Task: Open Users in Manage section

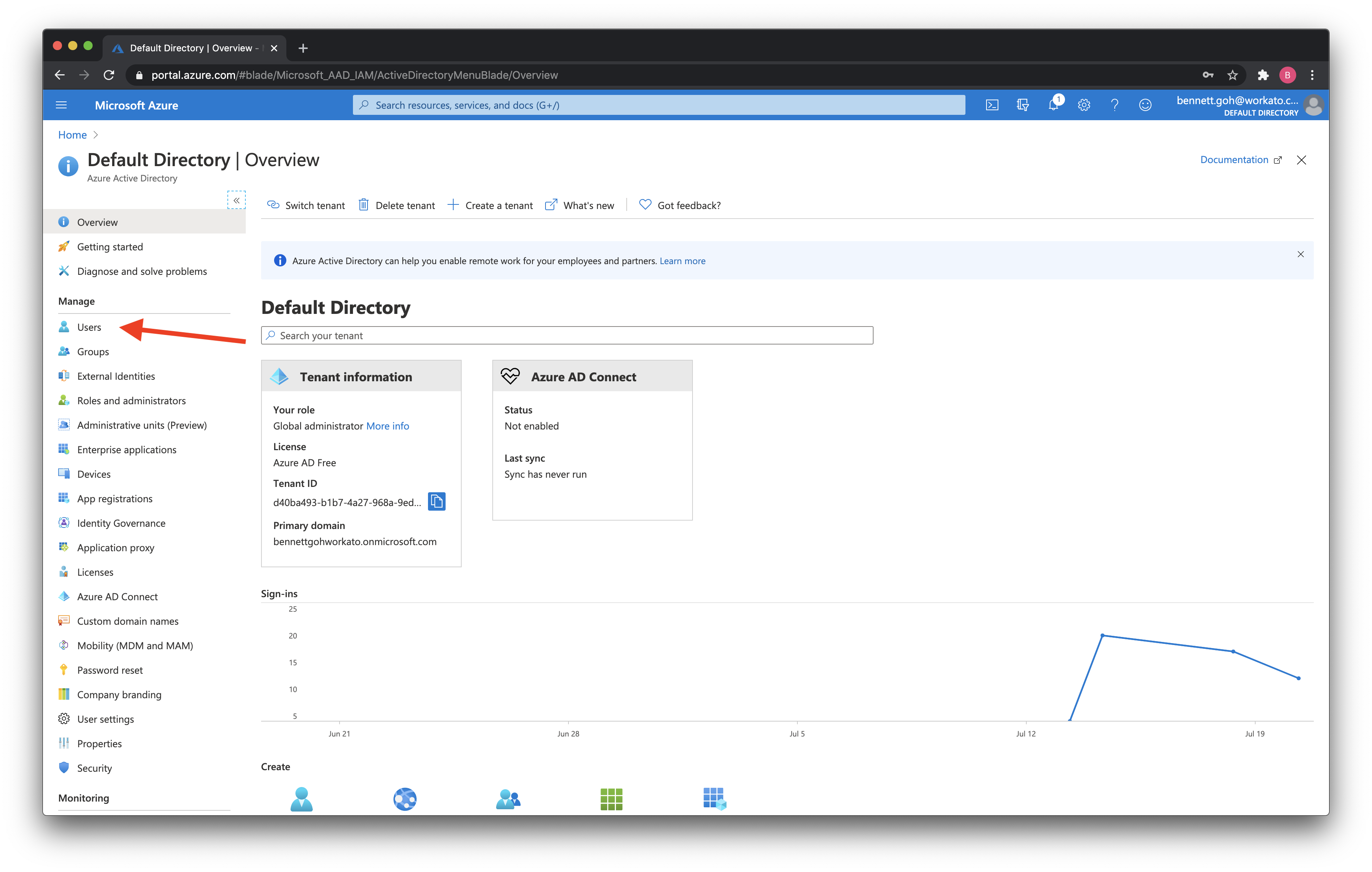Action: point(89,327)
